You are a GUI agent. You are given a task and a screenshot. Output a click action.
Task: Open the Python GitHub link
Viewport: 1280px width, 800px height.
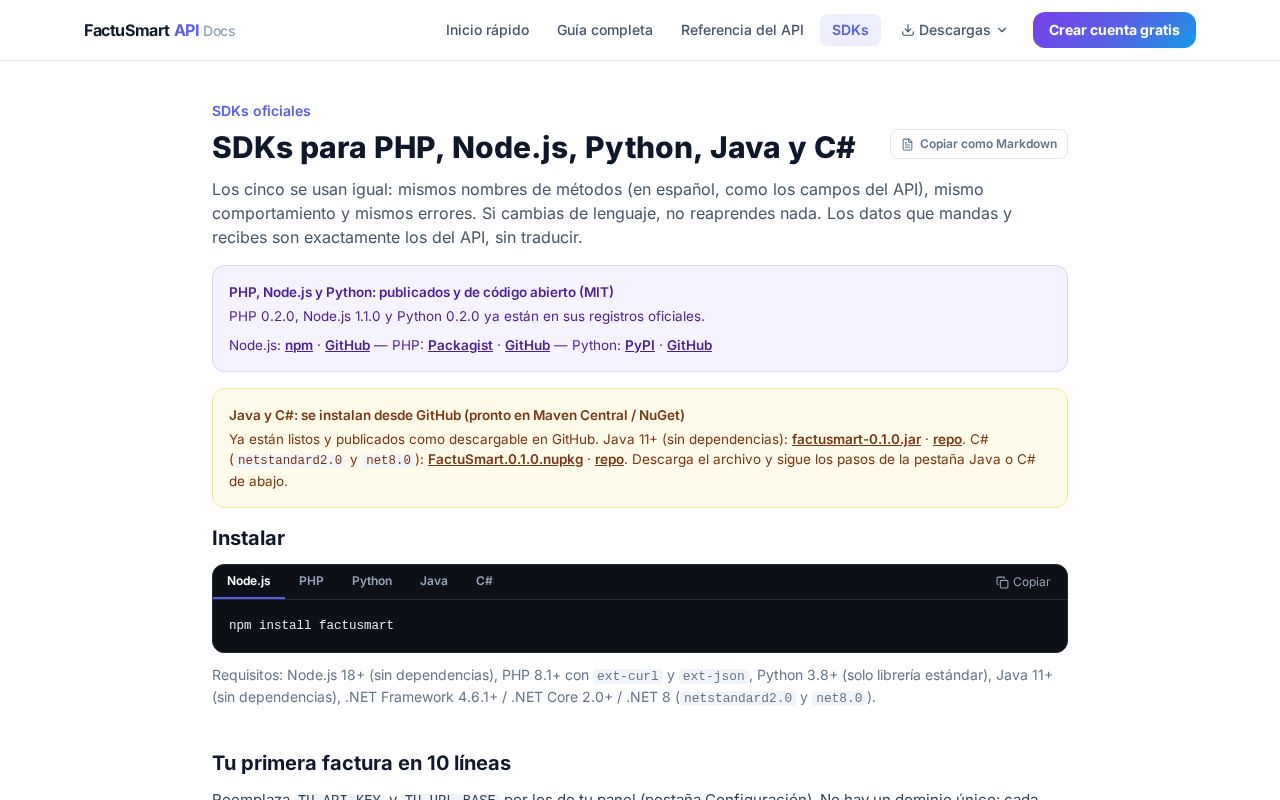[x=689, y=345]
